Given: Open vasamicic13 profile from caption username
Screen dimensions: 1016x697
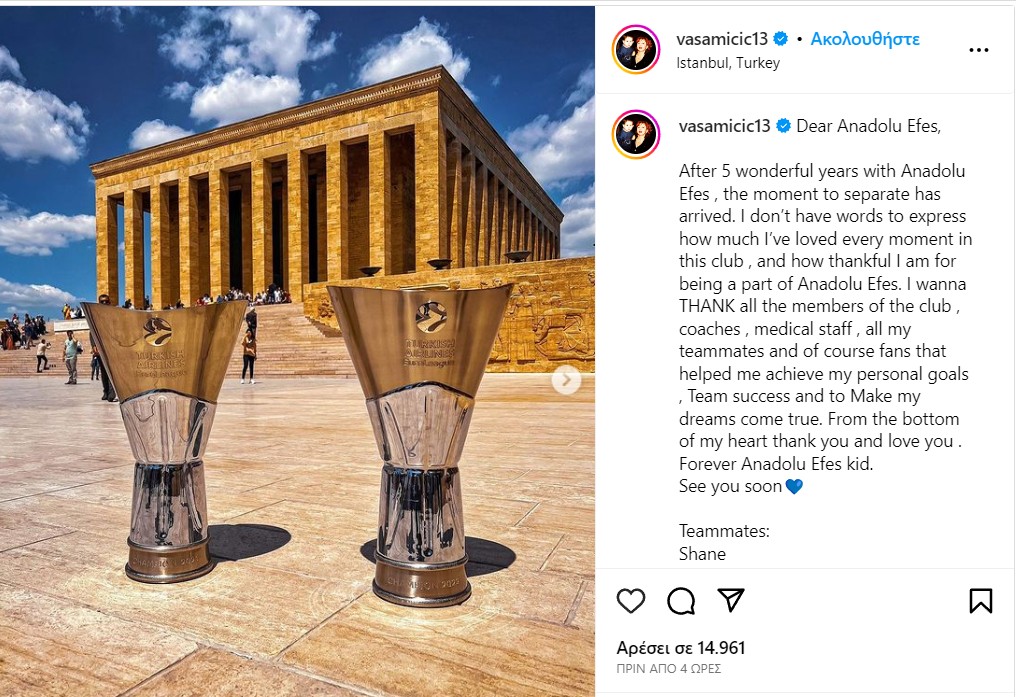Looking at the screenshot, I should tap(724, 126).
